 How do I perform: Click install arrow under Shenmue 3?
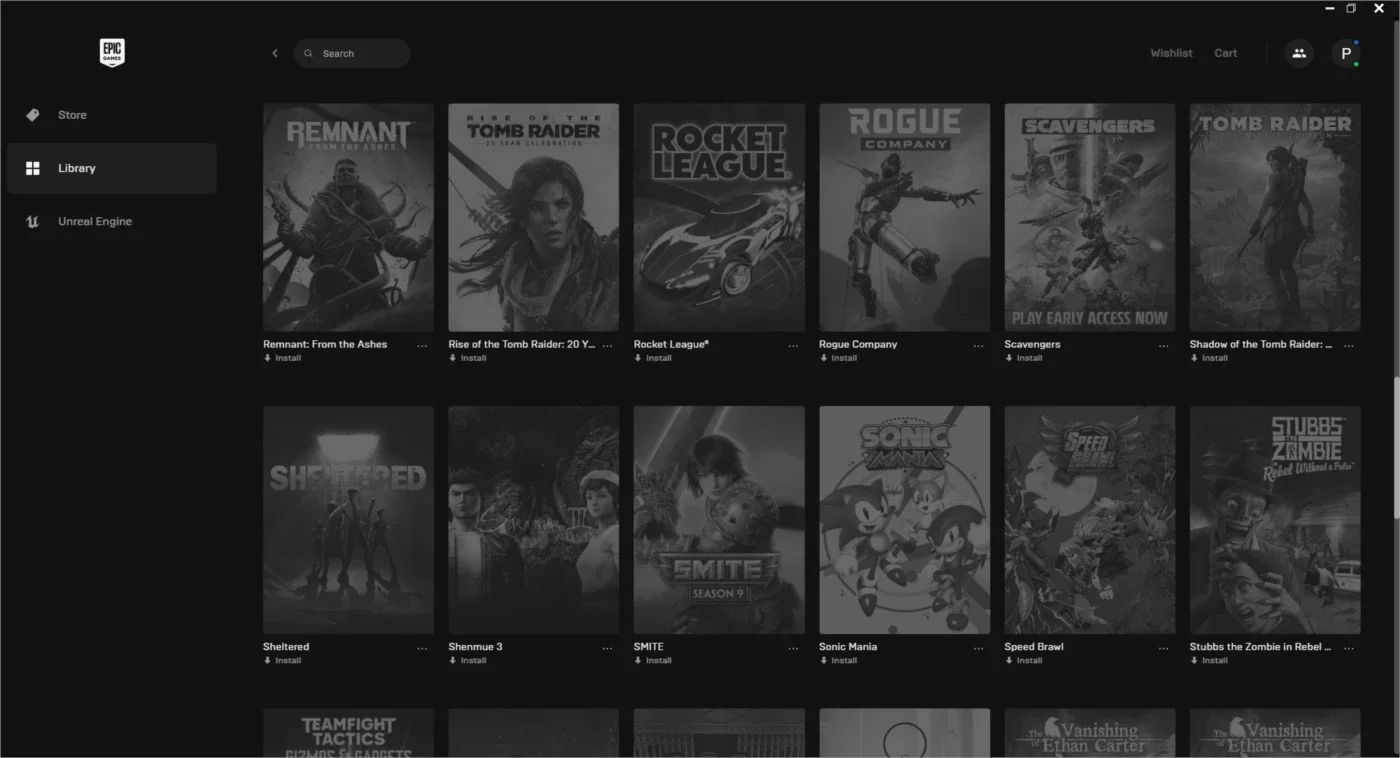pyautogui.click(x=452, y=660)
